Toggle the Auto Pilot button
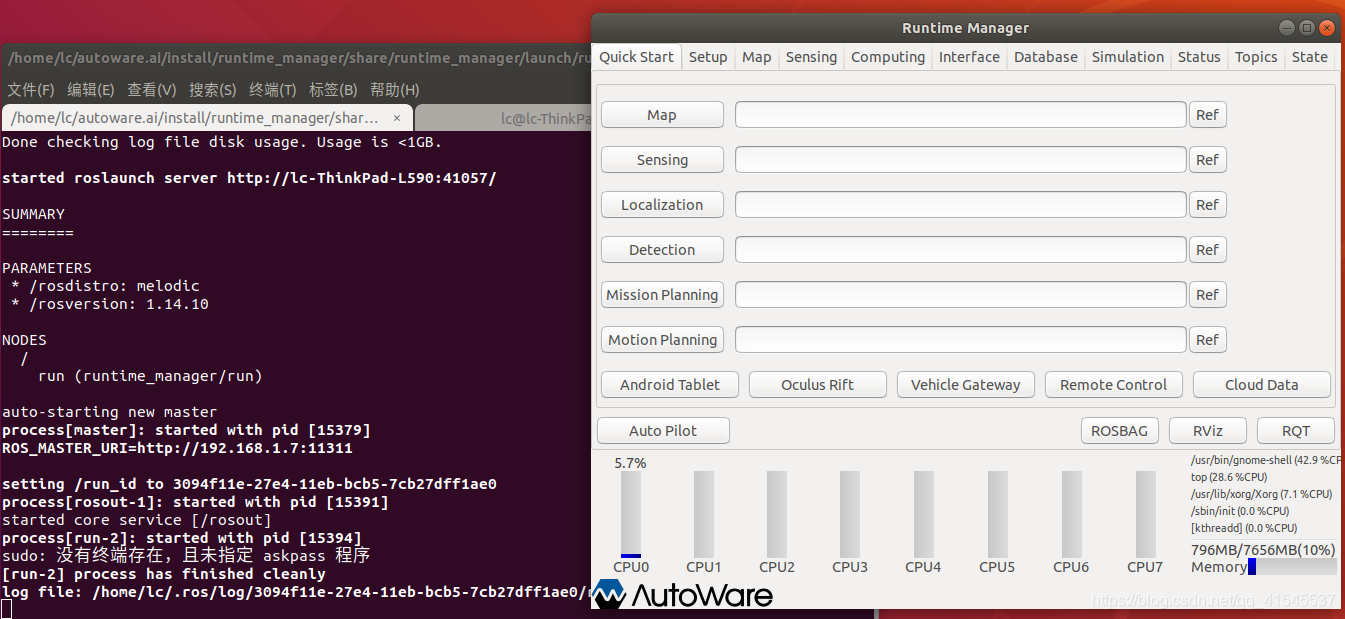The image size is (1345, 619). pyautogui.click(x=663, y=431)
